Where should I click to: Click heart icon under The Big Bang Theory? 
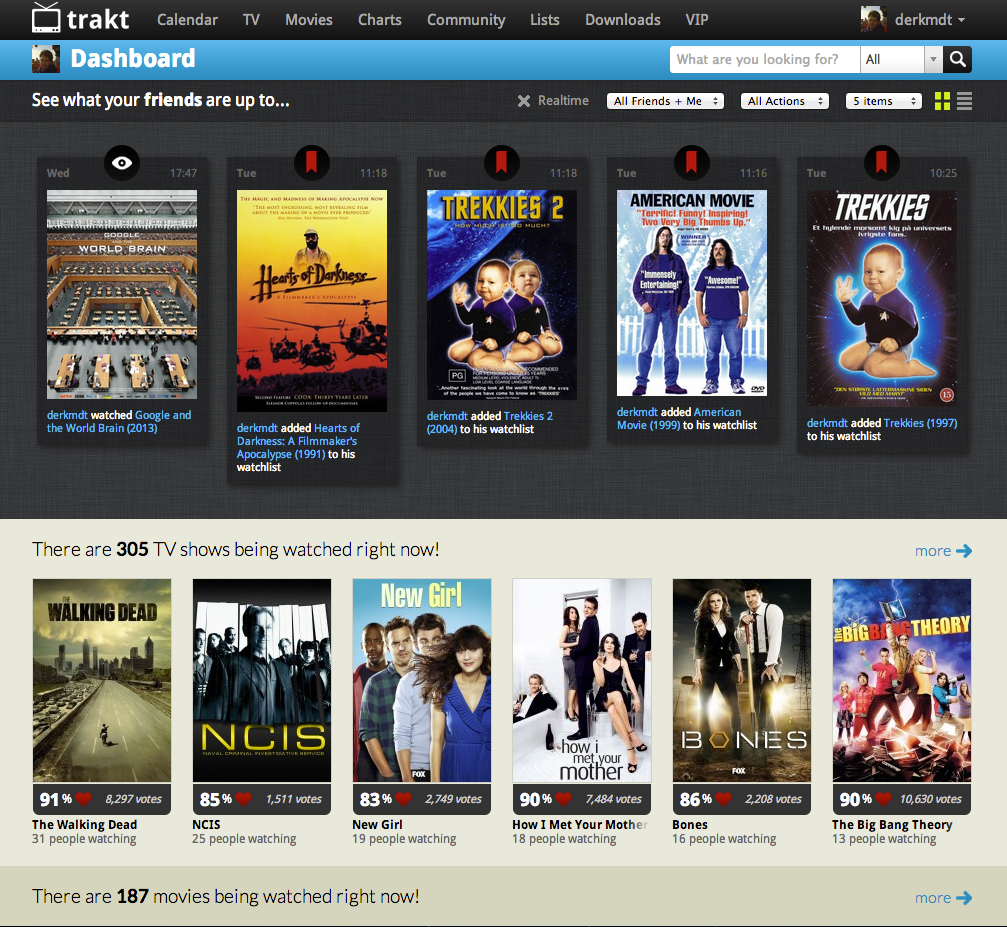[x=884, y=799]
